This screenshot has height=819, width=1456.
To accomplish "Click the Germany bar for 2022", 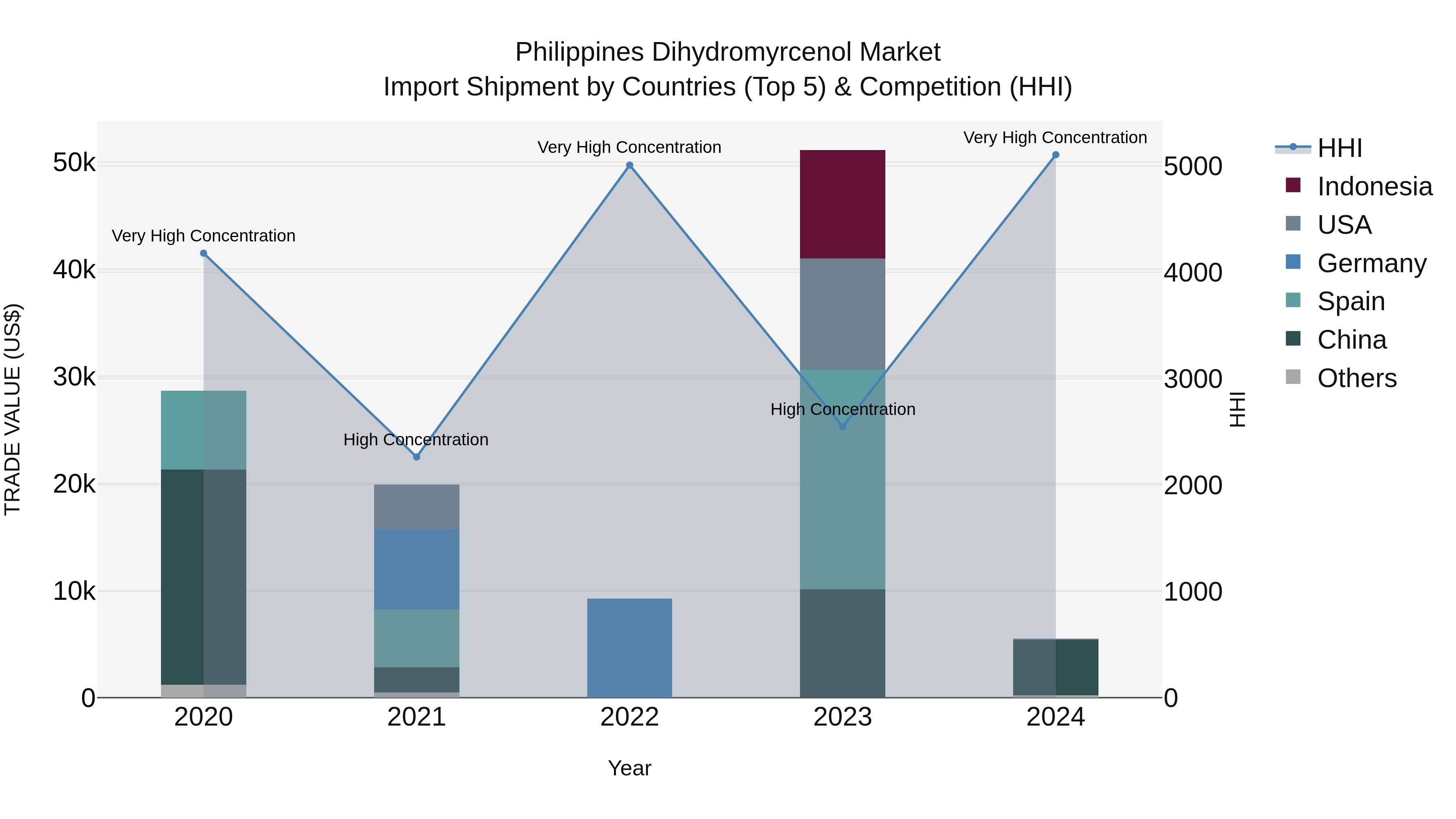I will [x=630, y=648].
